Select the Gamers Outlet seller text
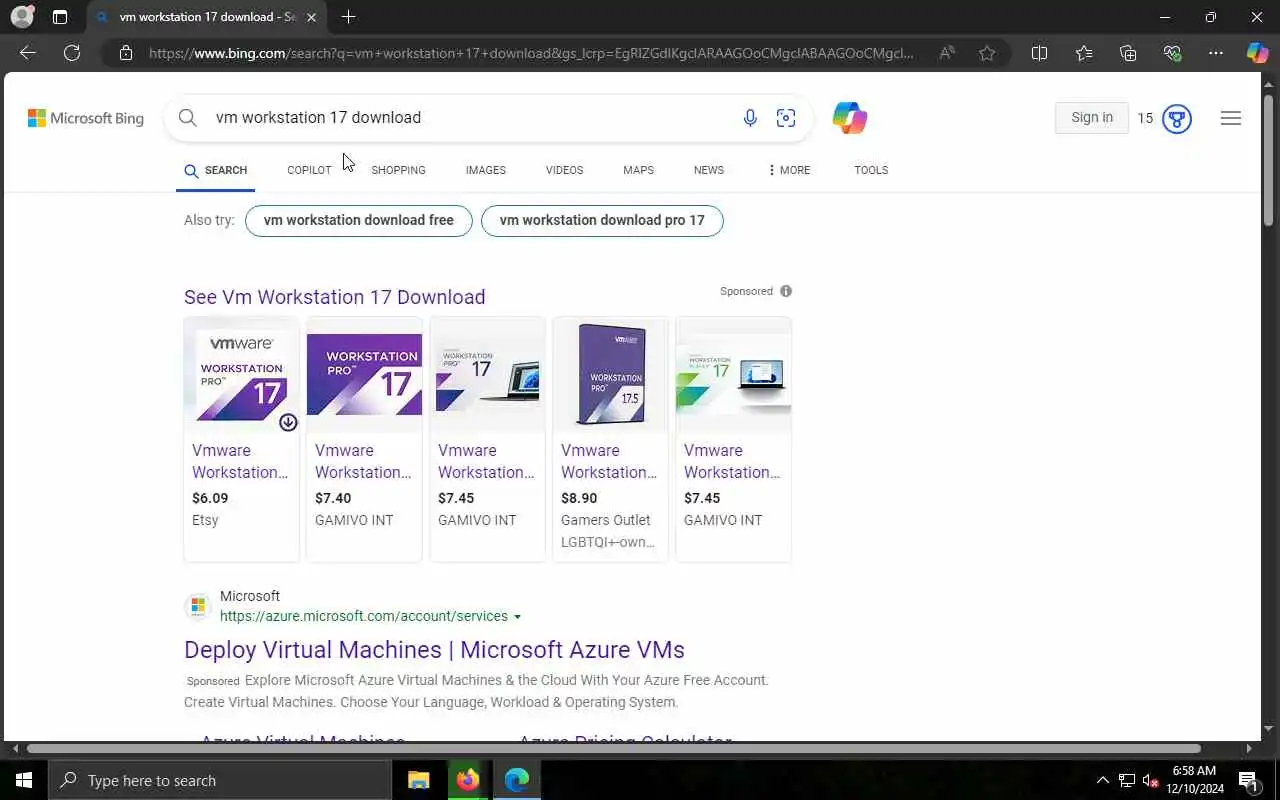1280x800 pixels. coord(606,520)
